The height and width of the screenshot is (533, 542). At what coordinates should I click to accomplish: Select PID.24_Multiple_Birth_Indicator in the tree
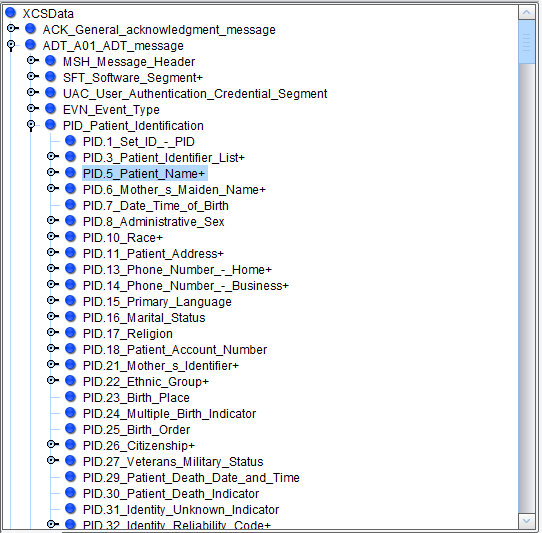169,414
